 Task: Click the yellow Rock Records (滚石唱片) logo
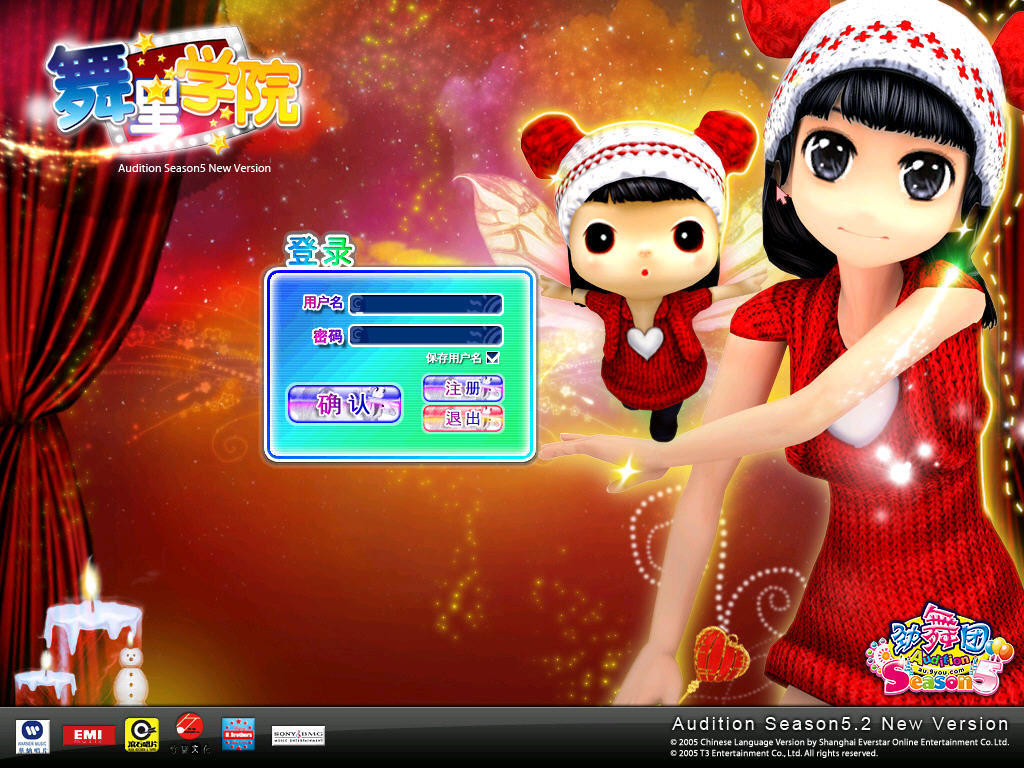point(142,735)
